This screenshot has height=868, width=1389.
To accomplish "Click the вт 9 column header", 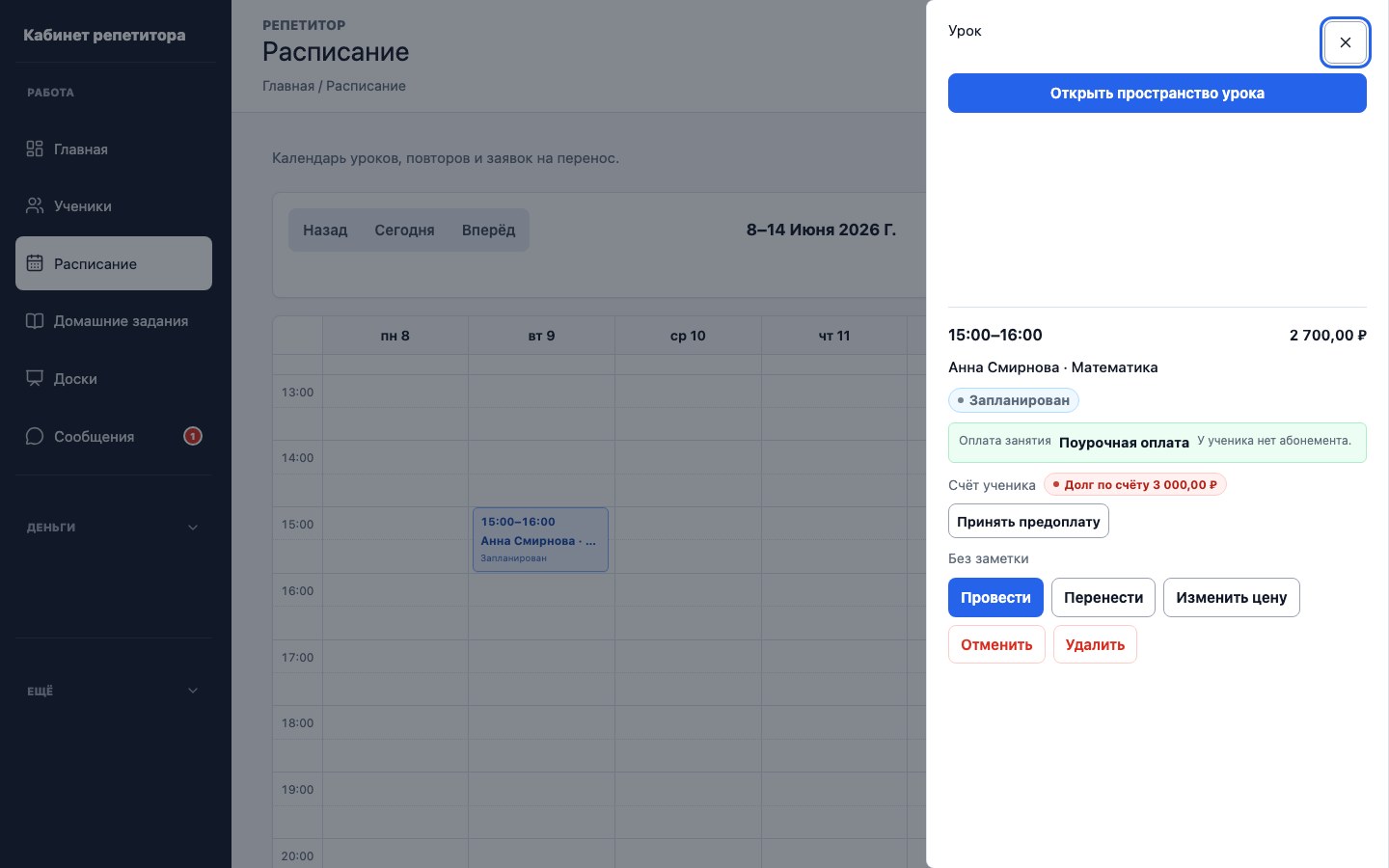I will (x=541, y=336).
